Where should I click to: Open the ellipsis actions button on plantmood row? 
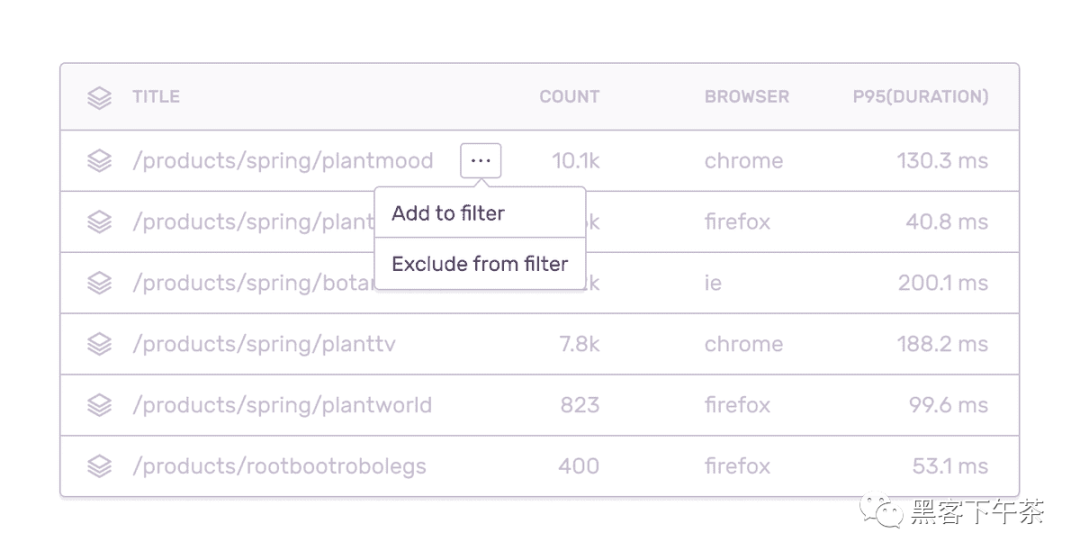481,160
